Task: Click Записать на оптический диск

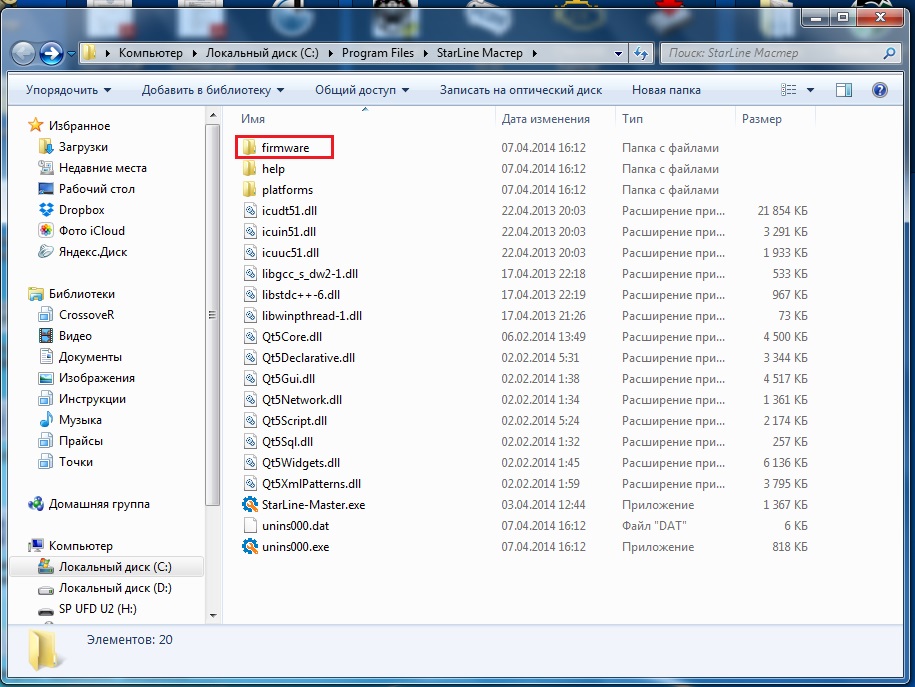Action: coord(520,90)
